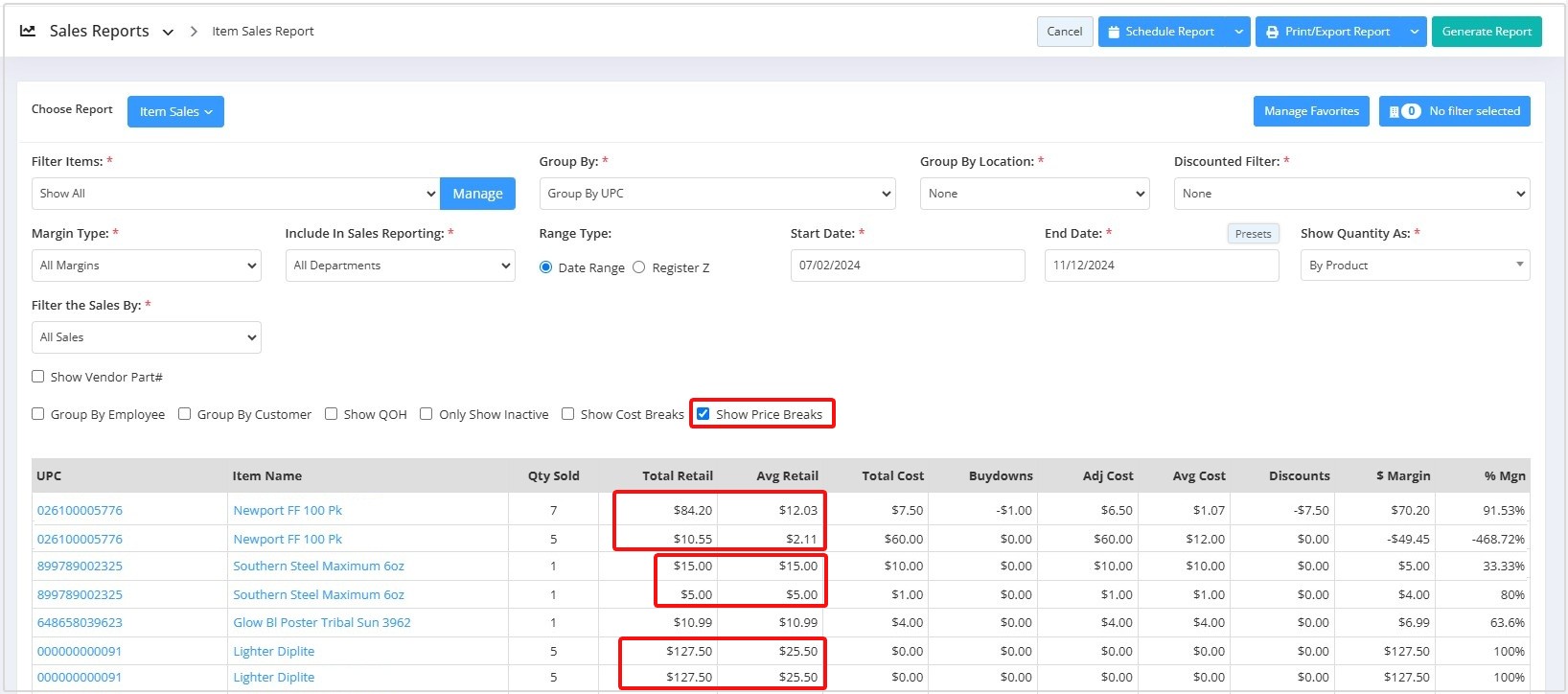Open the date Presets button
Viewport: 1568px width, 694px height.
tap(1253, 234)
